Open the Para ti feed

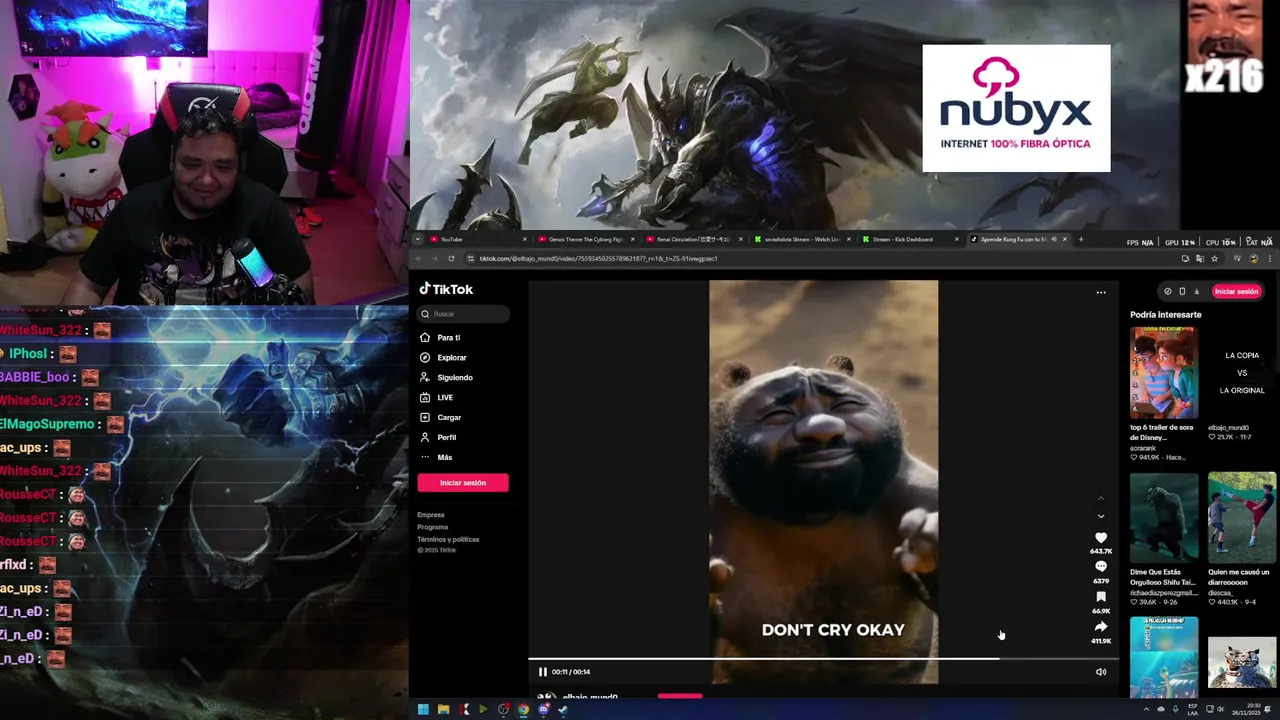pyautogui.click(x=440, y=338)
